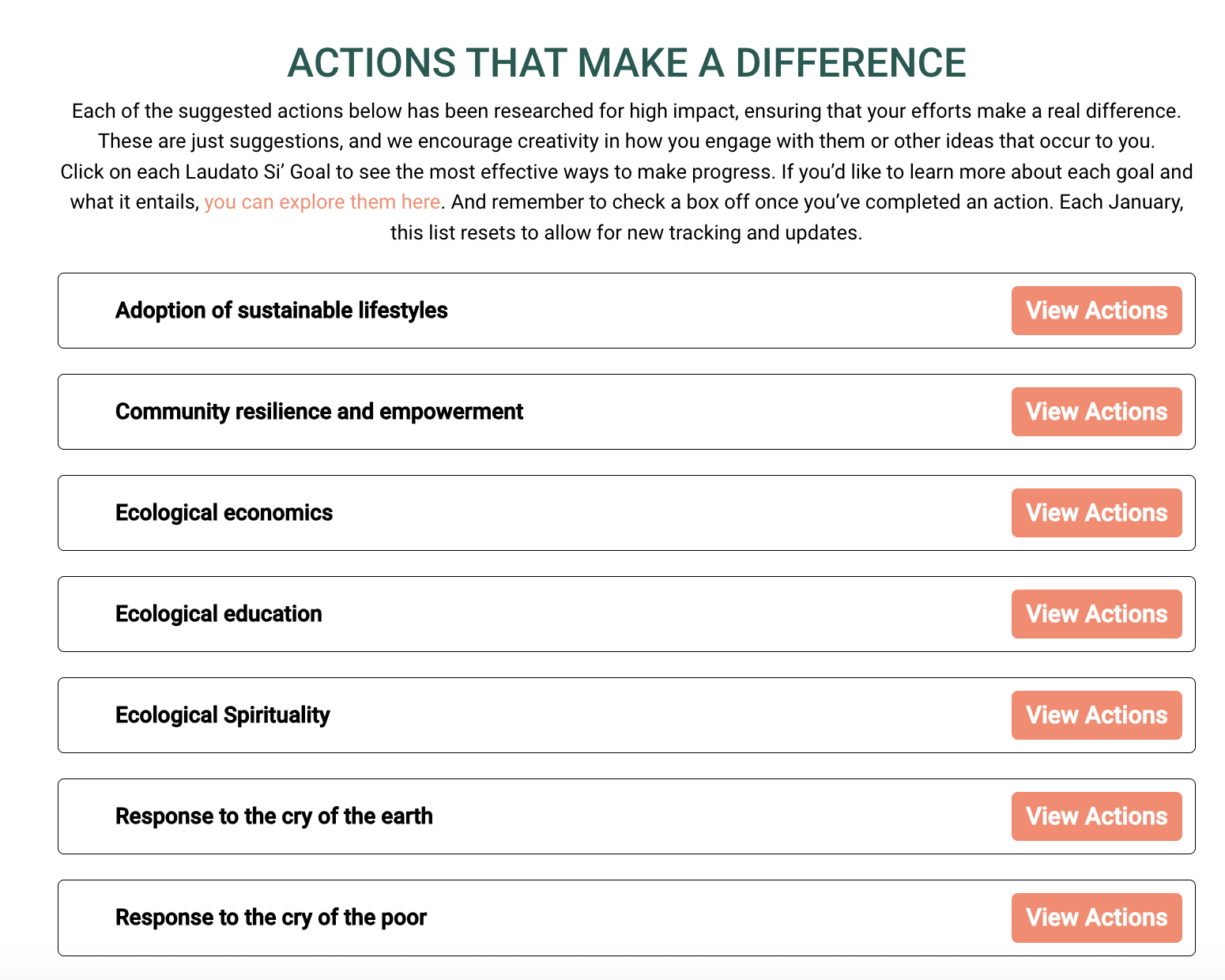Viewport: 1225px width, 980px height.
Task: Open View Actions for Response to cry of the earth
Action: pyautogui.click(x=1096, y=816)
